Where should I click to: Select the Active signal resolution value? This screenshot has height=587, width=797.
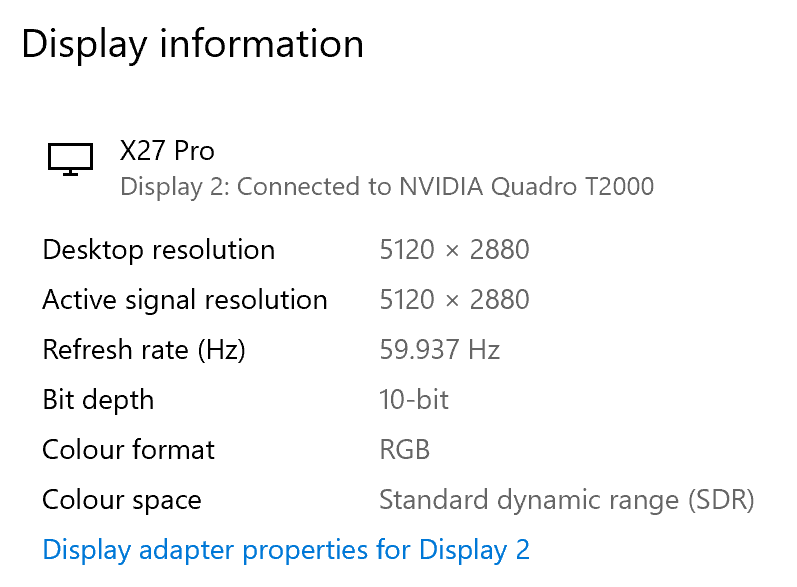454,300
